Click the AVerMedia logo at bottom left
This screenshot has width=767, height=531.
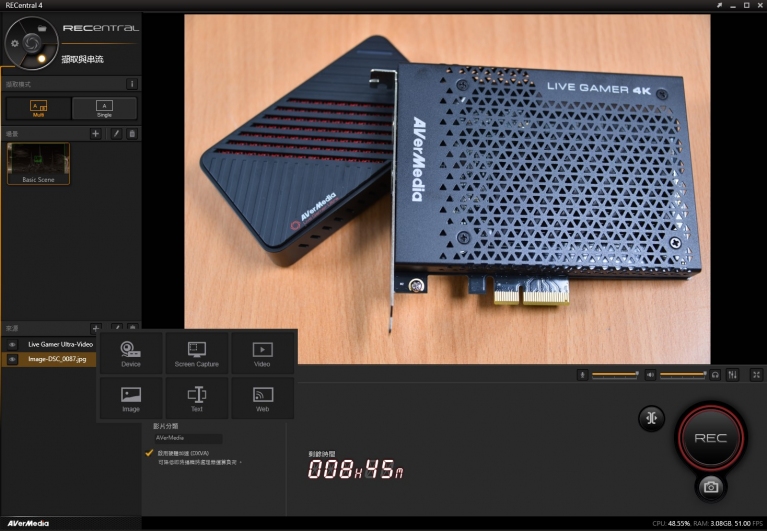(x=28, y=524)
